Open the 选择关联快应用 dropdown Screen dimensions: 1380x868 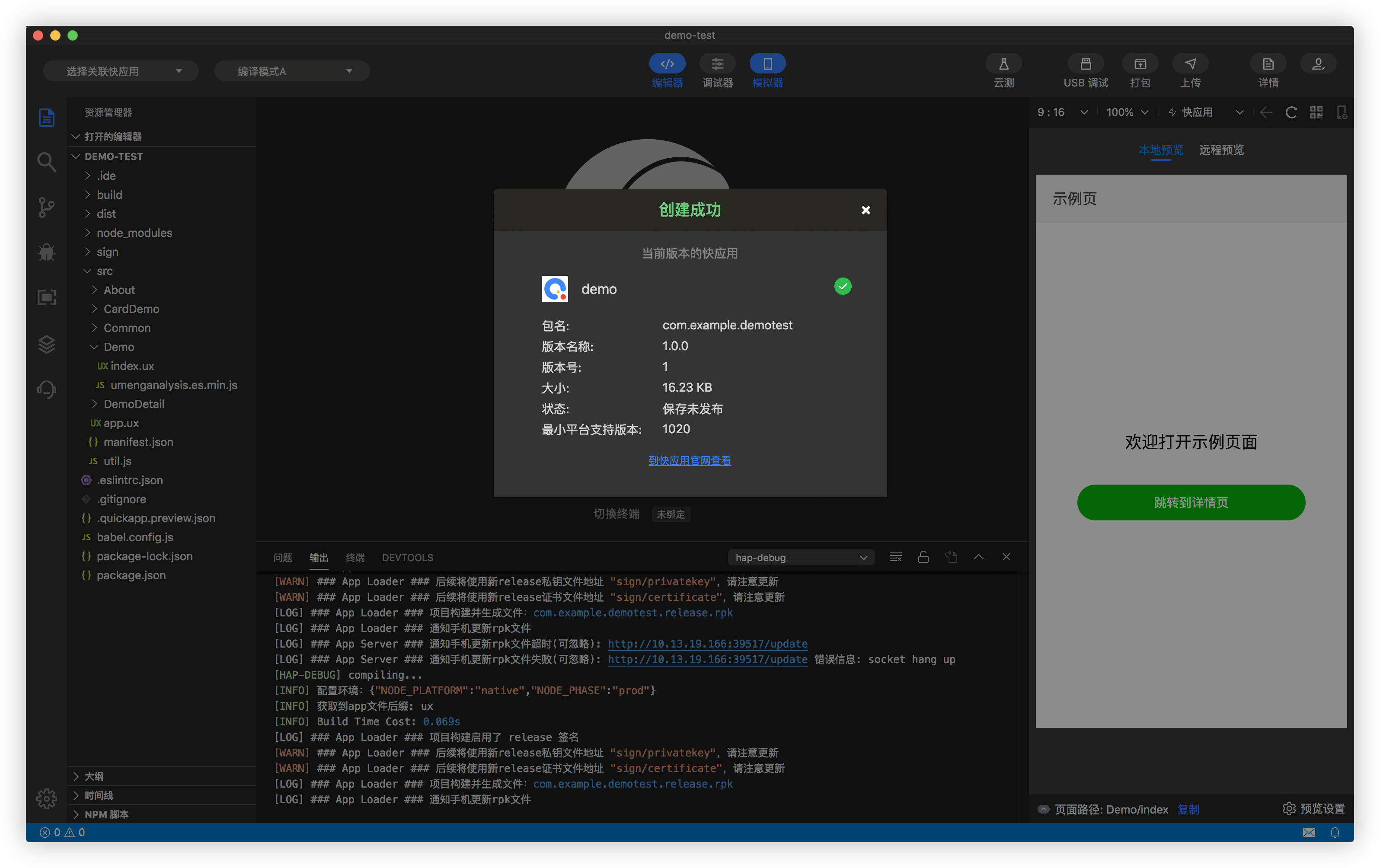(121, 71)
